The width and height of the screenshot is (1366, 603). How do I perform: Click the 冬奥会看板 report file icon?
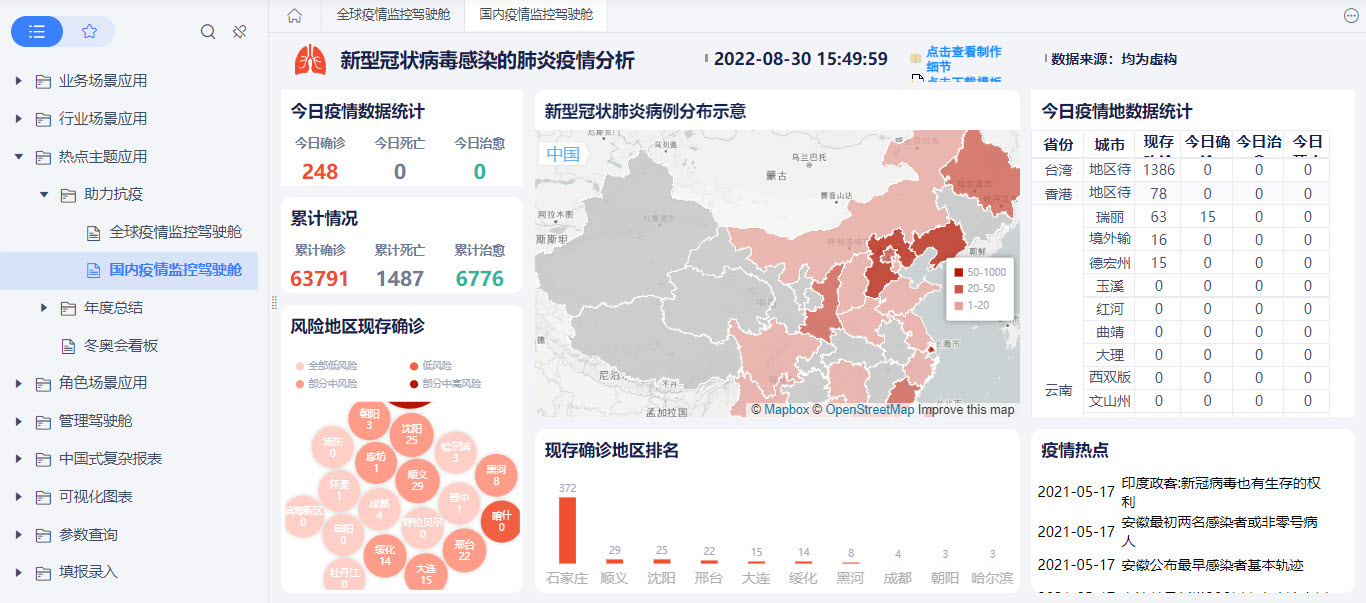point(68,346)
